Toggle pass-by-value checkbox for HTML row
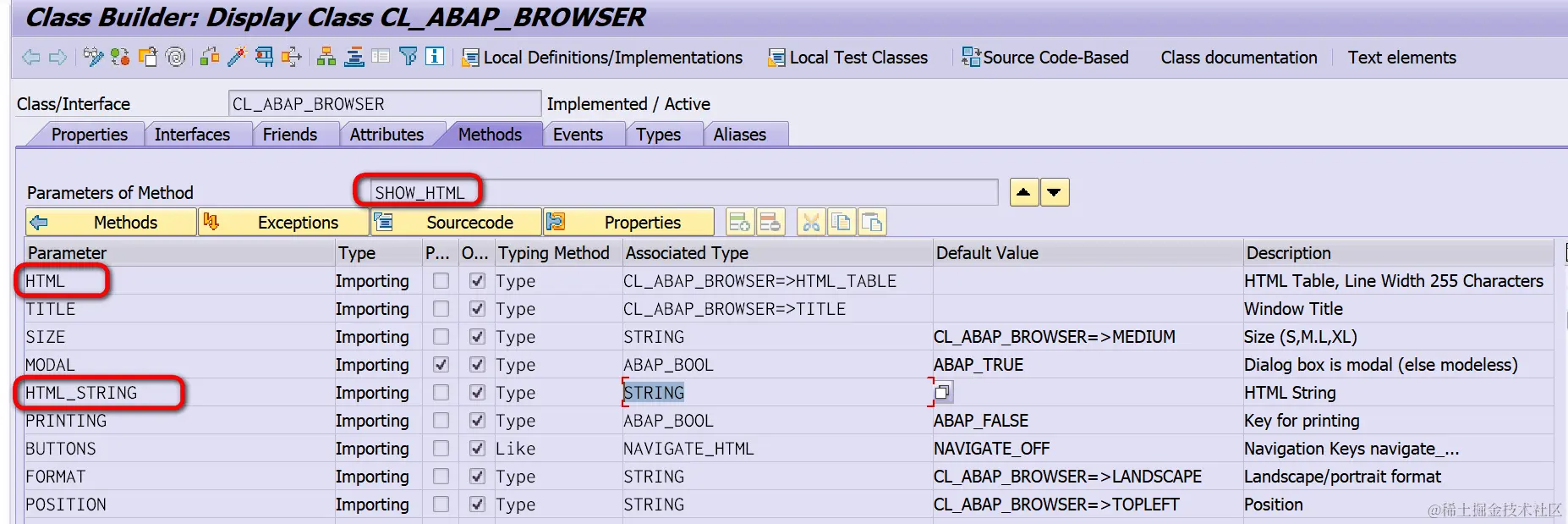The image size is (1568, 524). pyautogui.click(x=441, y=280)
